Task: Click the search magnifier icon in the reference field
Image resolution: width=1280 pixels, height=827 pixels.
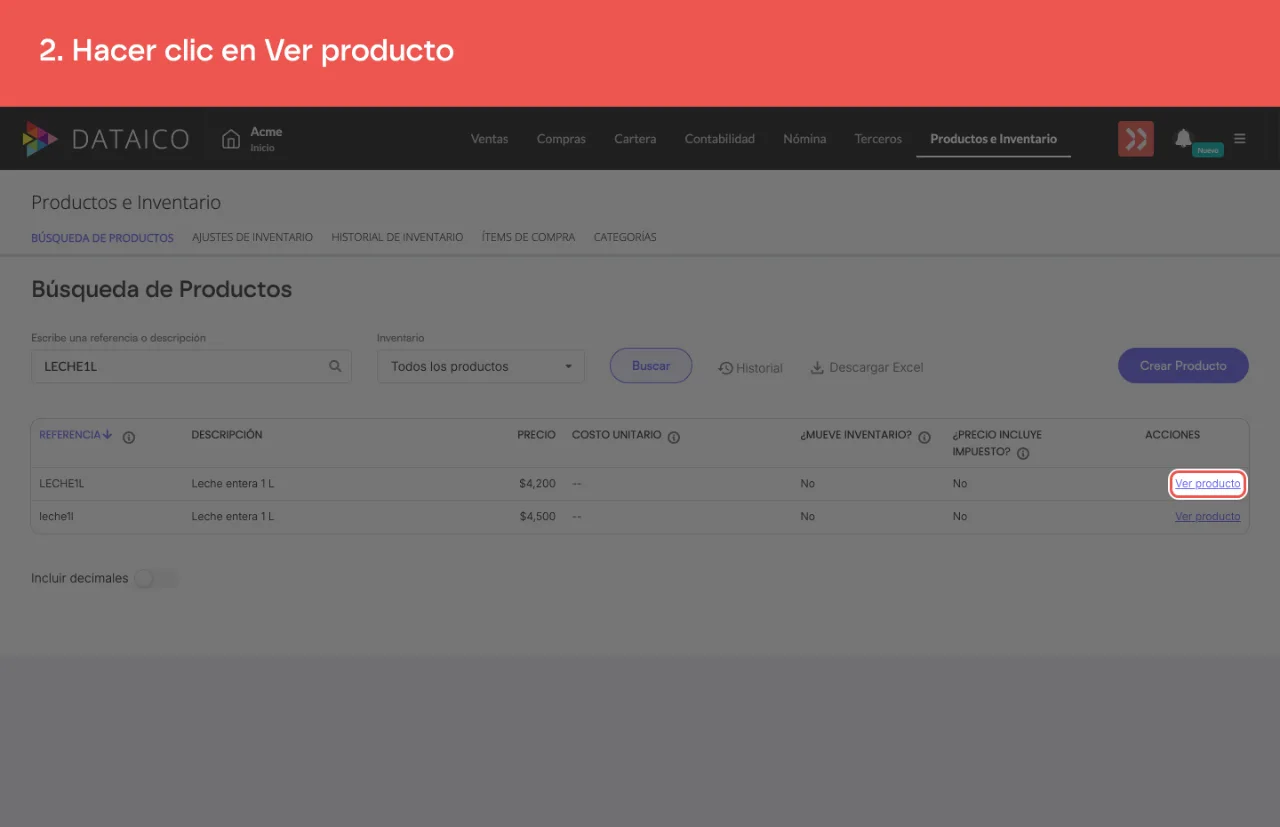Action: [335, 366]
